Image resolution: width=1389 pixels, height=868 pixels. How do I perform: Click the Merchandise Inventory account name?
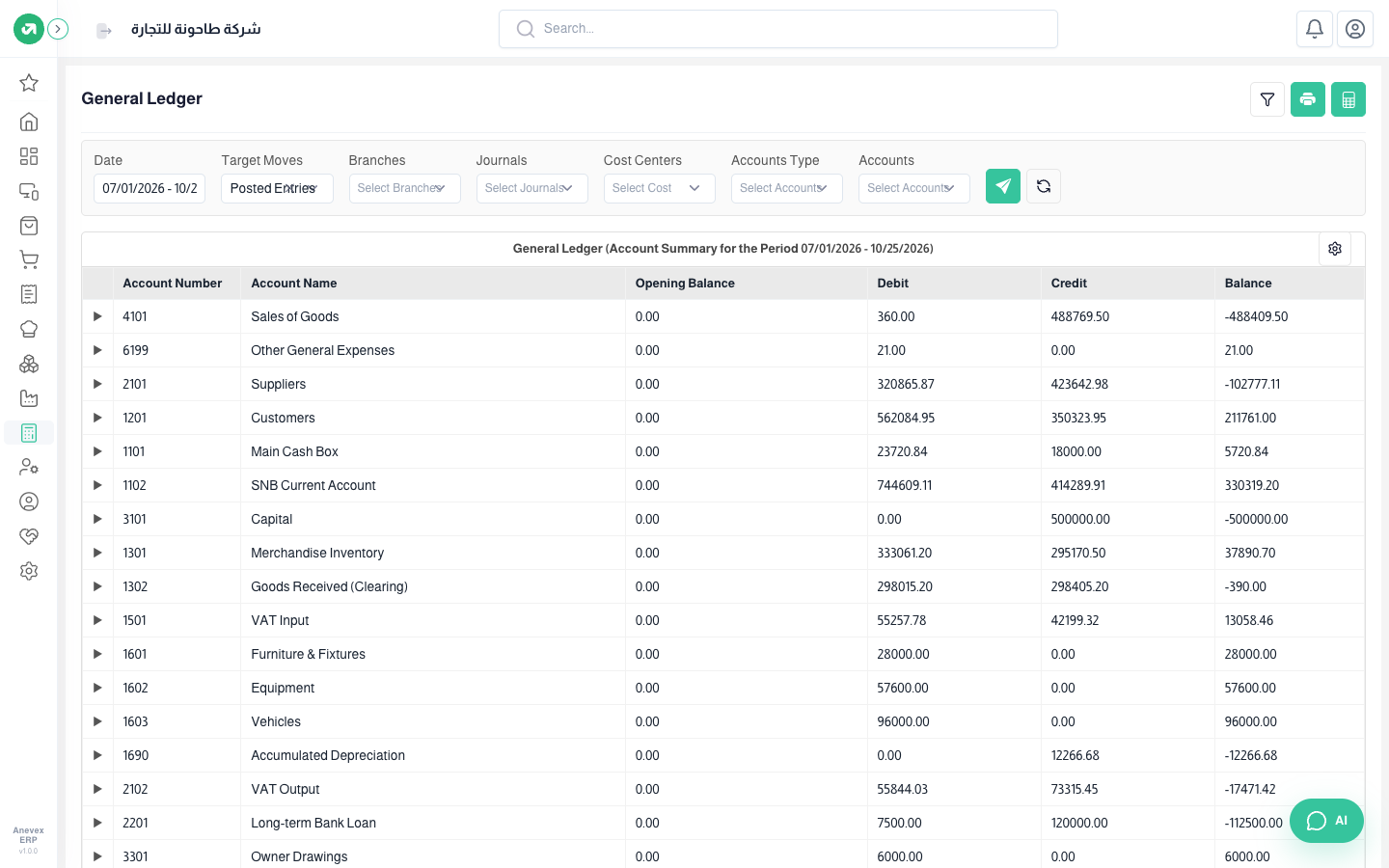(x=317, y=553)
